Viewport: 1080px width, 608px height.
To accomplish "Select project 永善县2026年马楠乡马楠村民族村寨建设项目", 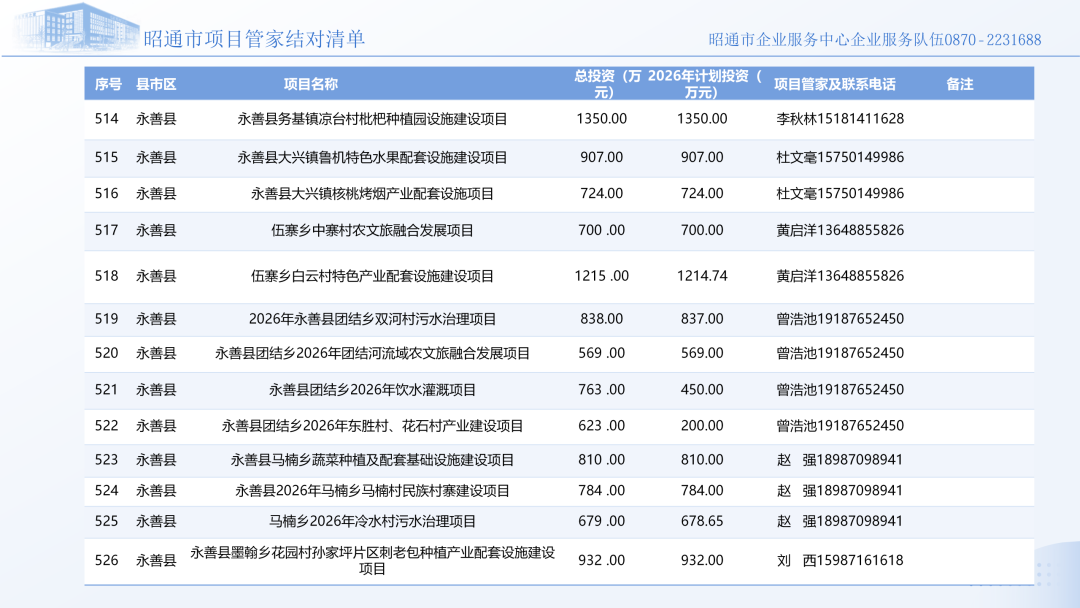I will click(x=373, y=491).
